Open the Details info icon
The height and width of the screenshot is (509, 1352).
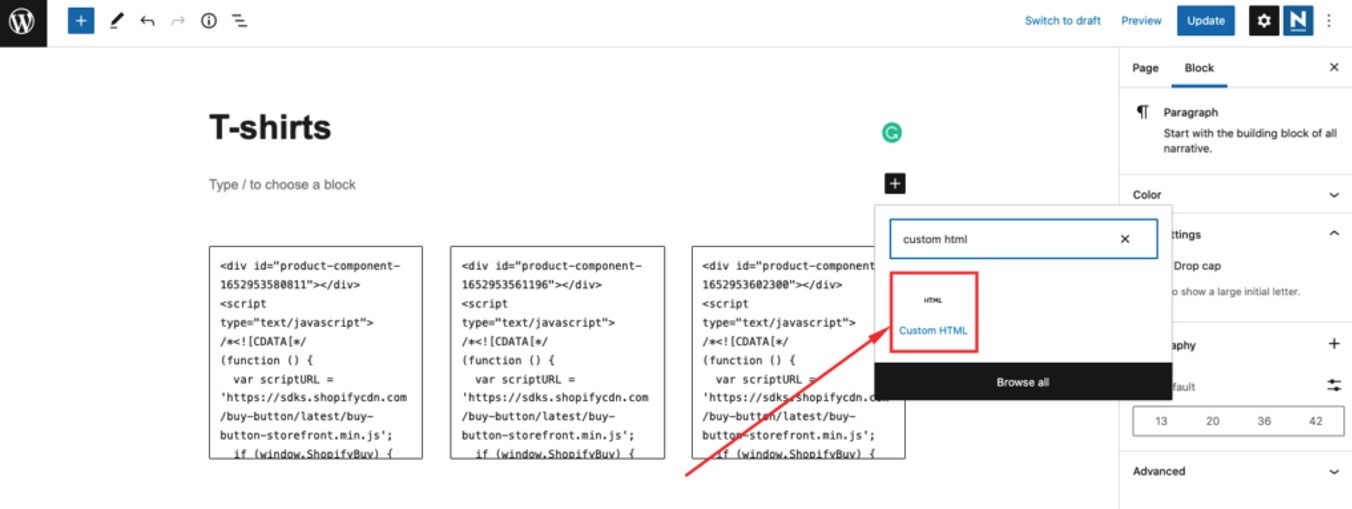(x=209, y=21)
